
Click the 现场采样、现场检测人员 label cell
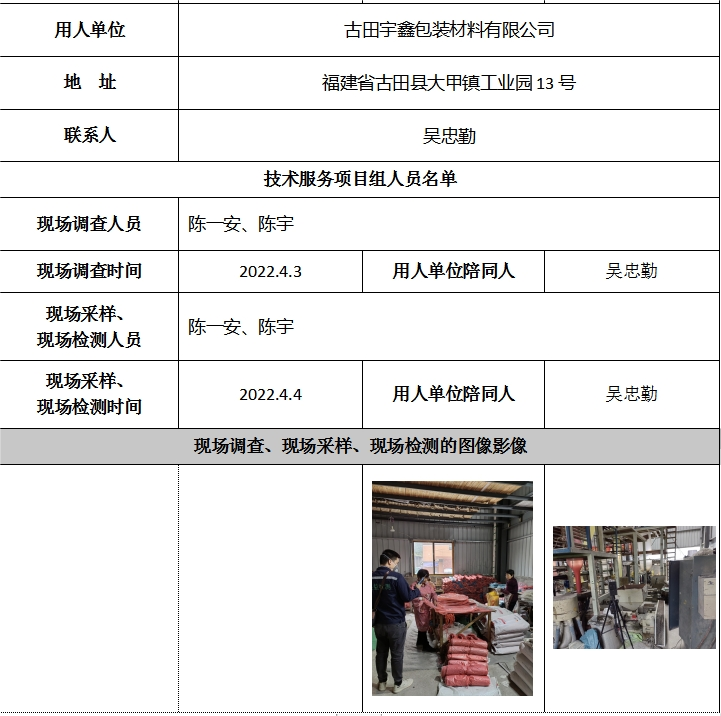(89, 327)
